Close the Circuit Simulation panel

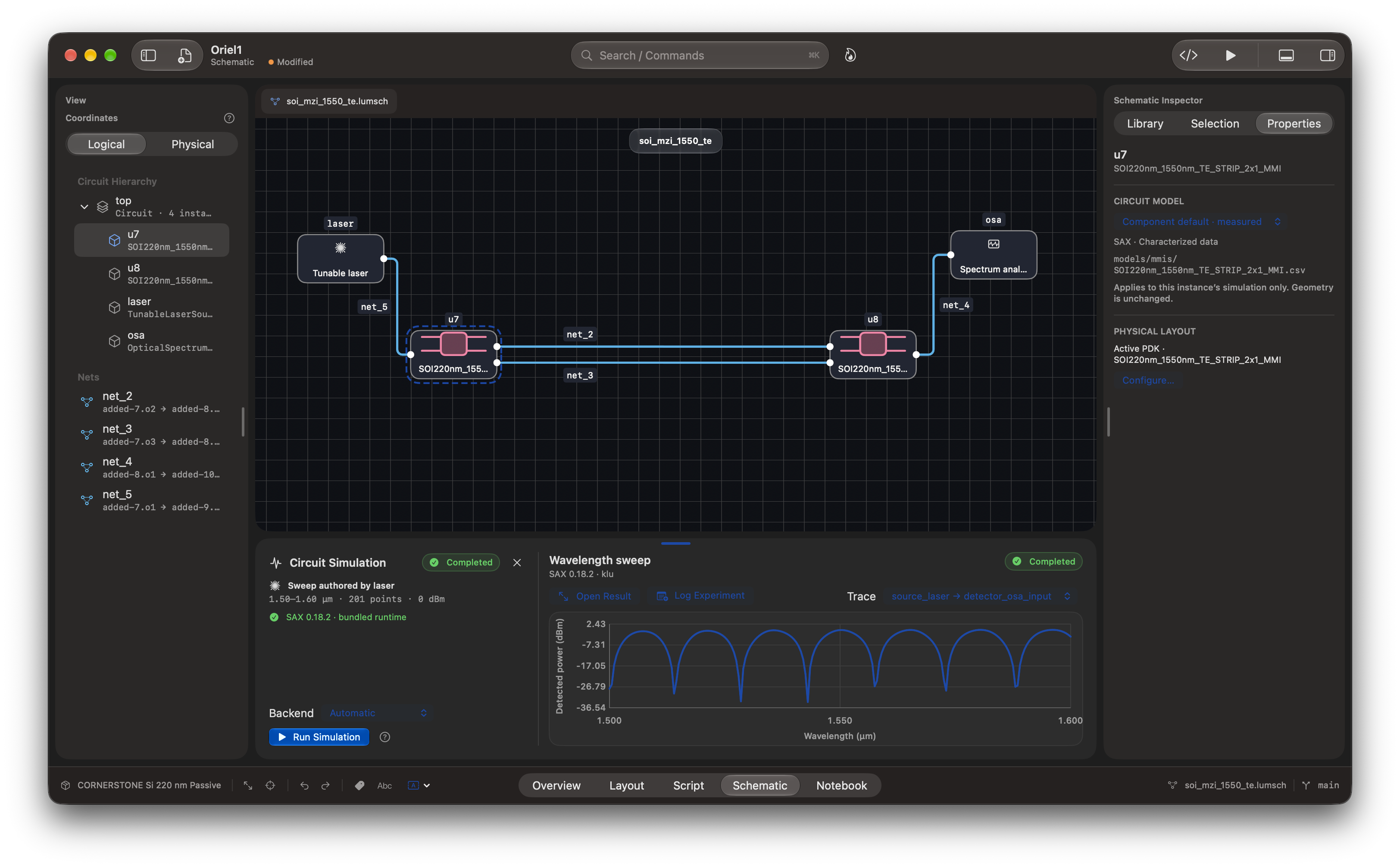click(x=517, y=562)
